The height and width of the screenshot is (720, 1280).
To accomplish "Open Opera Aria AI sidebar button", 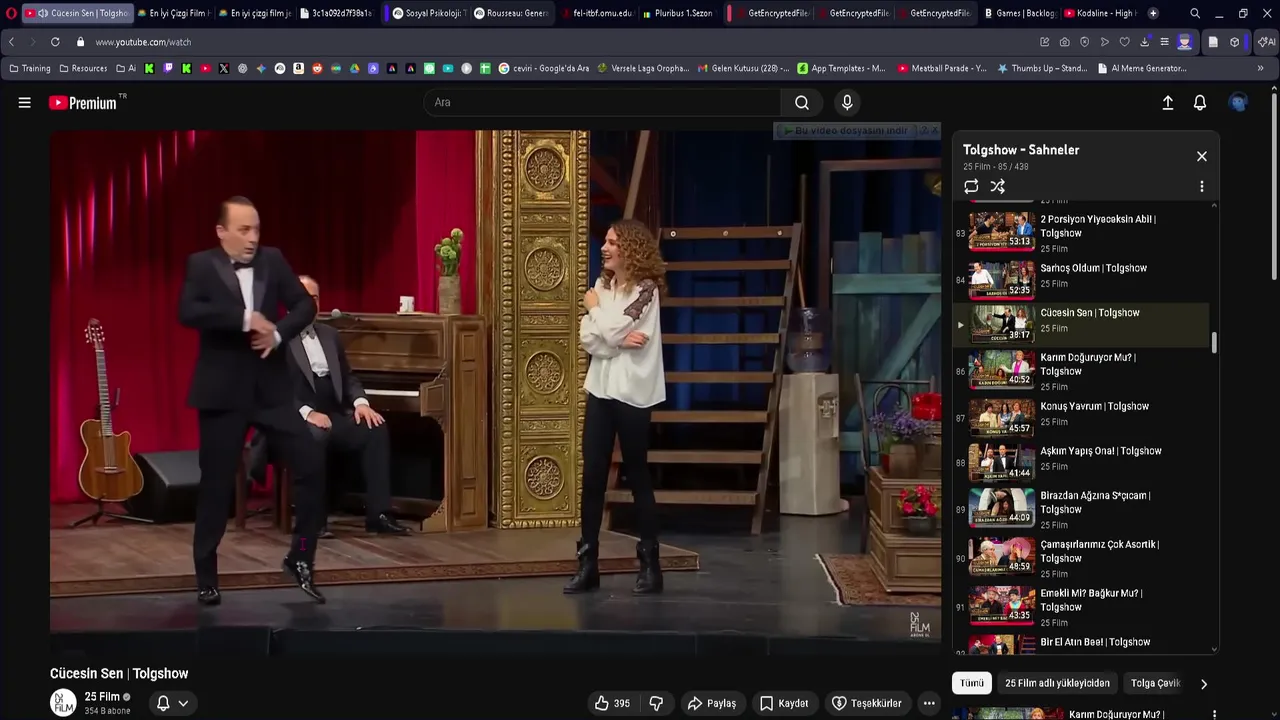I will click(1266, 42).
